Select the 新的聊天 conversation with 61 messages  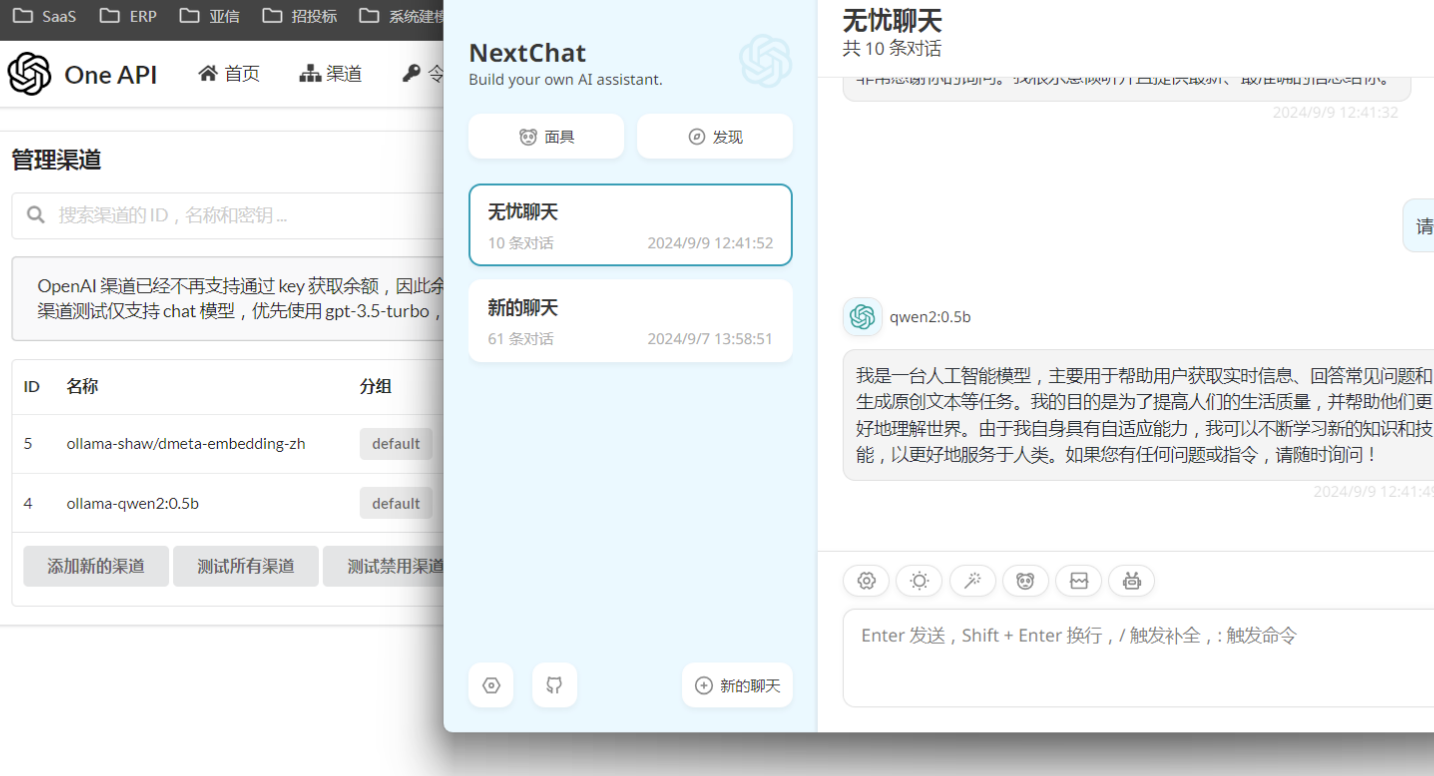tap(631, 321)
